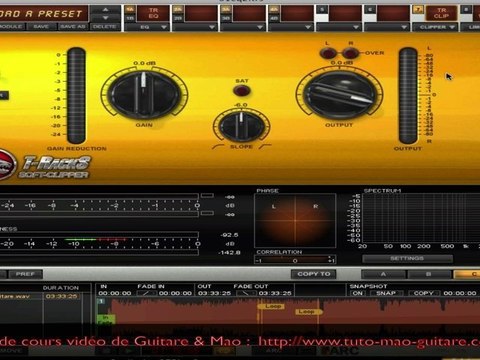Click the SLOPE knob
The width and height of the screenshot is (480, 360).
(241, 126)
